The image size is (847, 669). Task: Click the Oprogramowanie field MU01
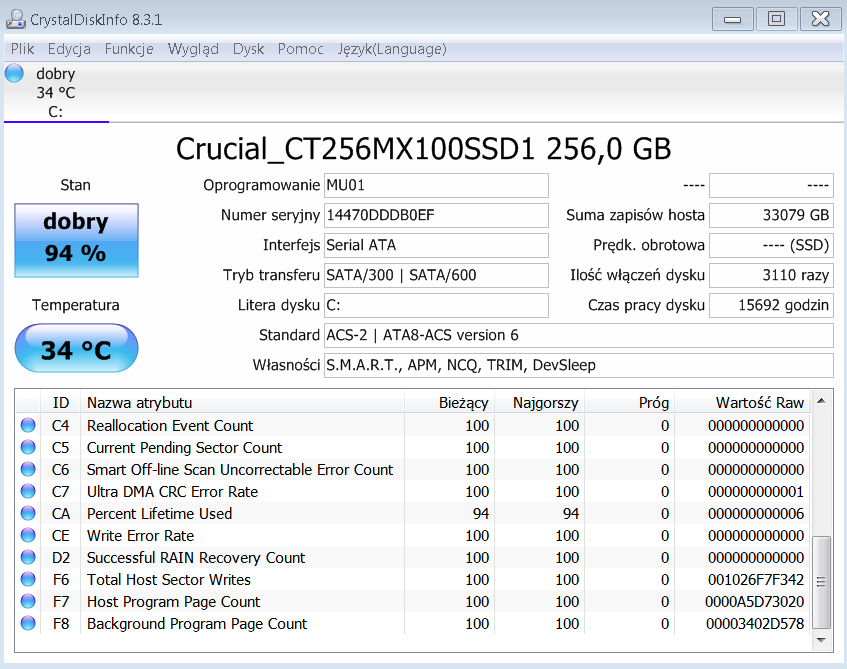[x=436, y=185]
